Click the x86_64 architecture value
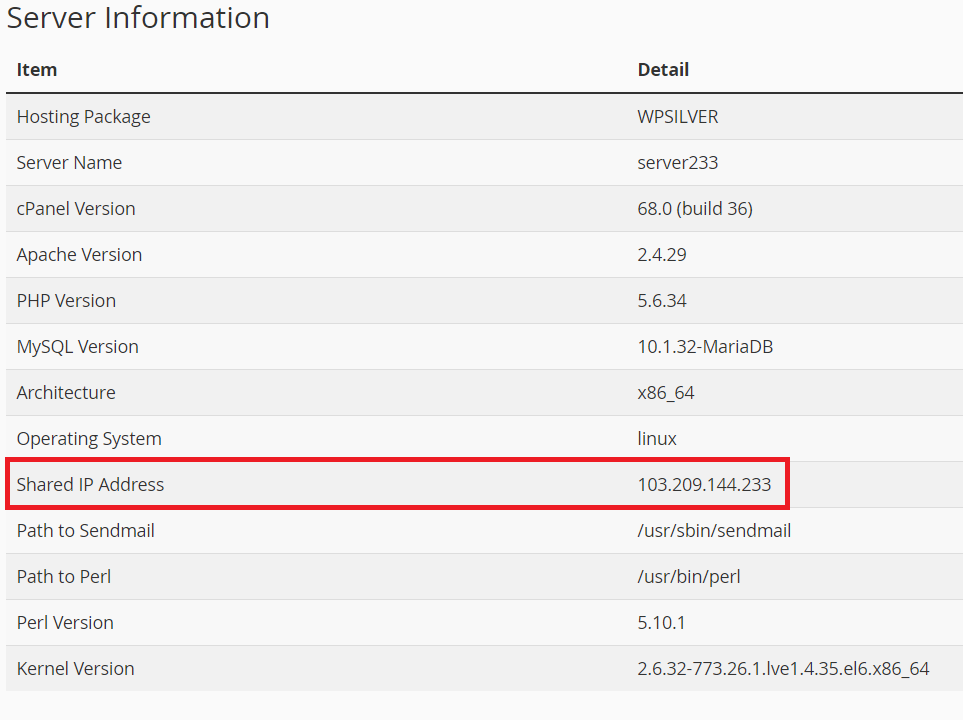The height and width of the screenshot is (720, 963). (x=666, y=393)
